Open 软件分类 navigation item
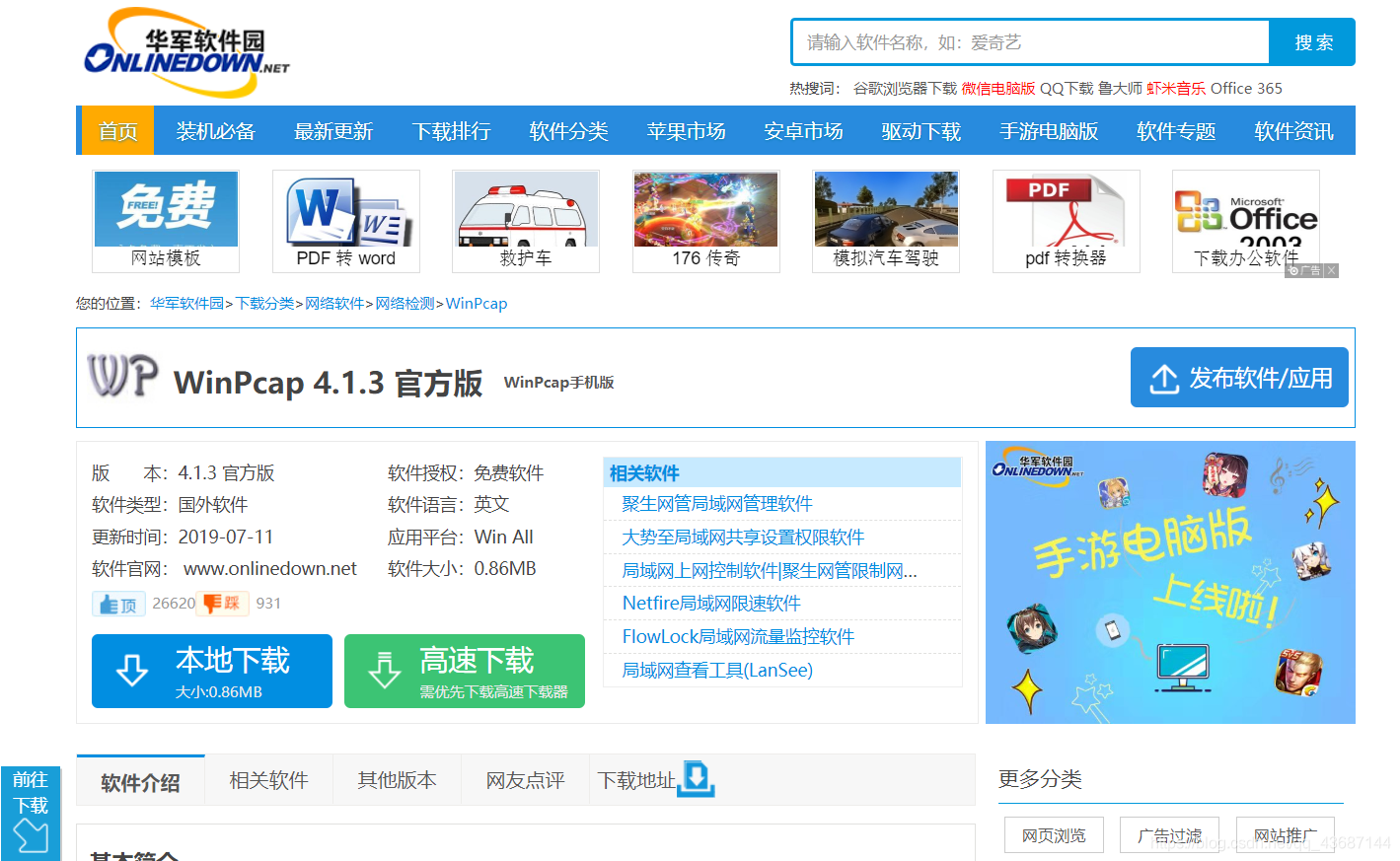This screenshot has height=861, width=1400. [569, 131]
